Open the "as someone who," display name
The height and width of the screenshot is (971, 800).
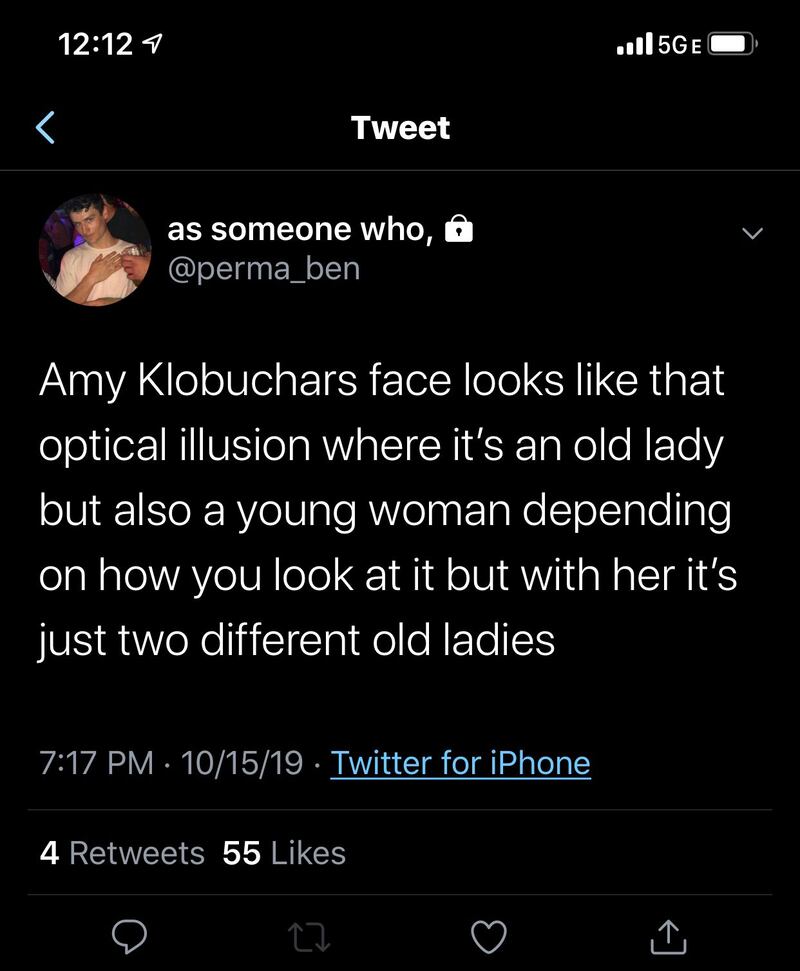299,230
